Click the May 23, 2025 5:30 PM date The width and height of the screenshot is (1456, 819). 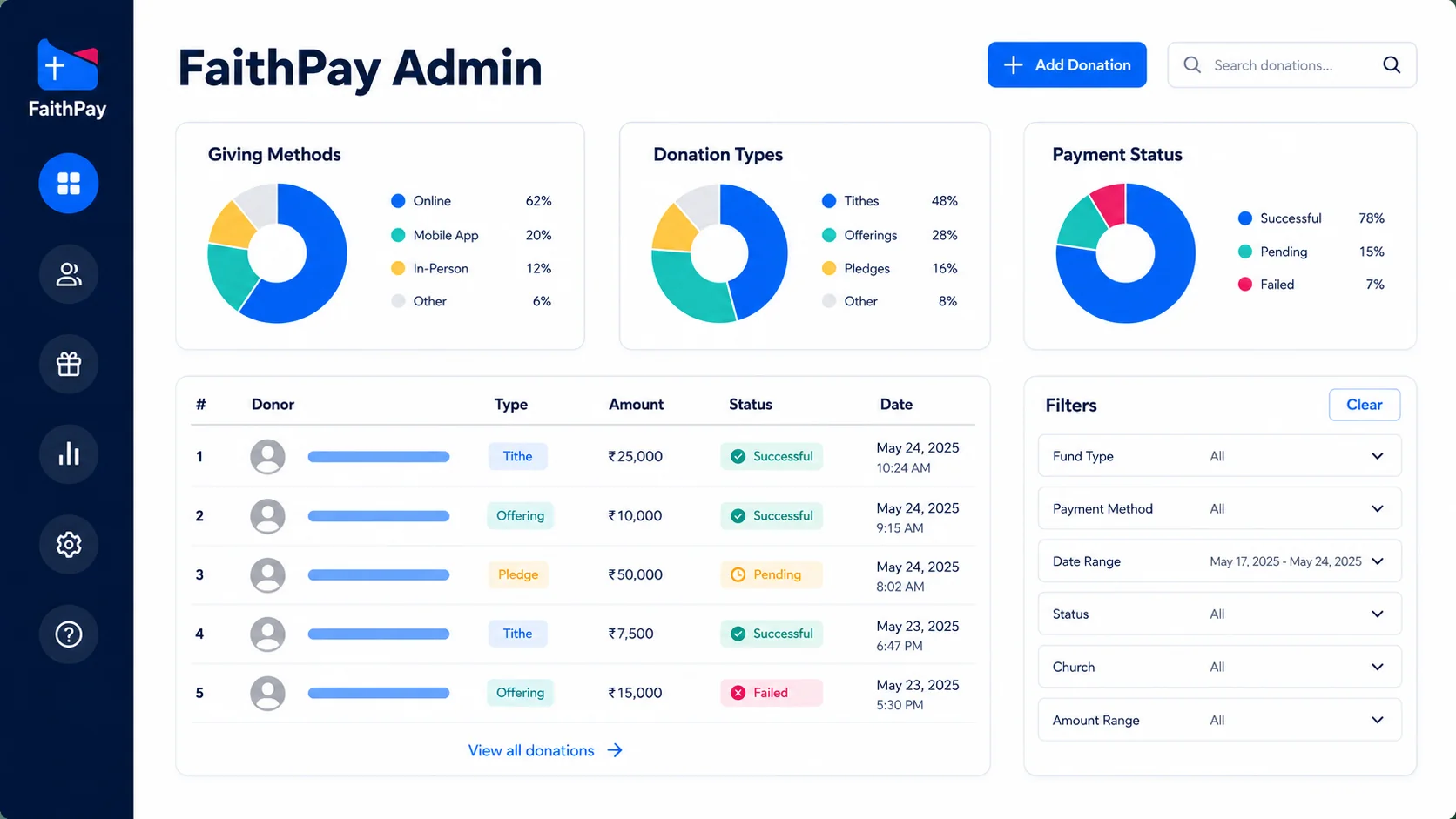(x=918, y=695)
